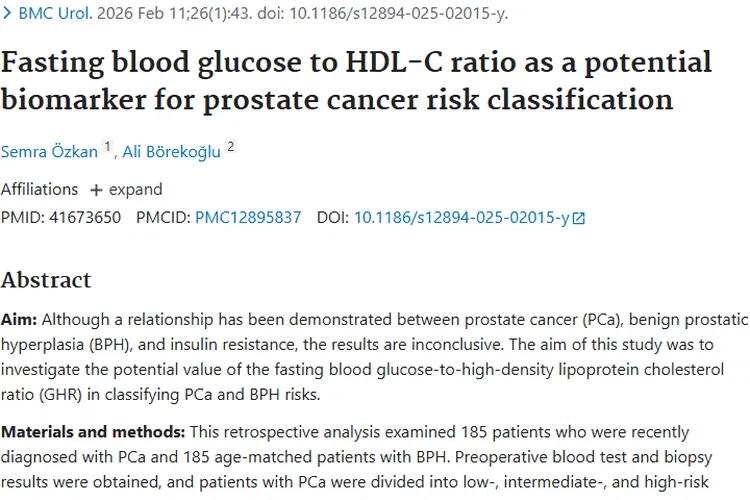Click the Abstract section heading
The image size is (750, 500).
click(46, 279)
